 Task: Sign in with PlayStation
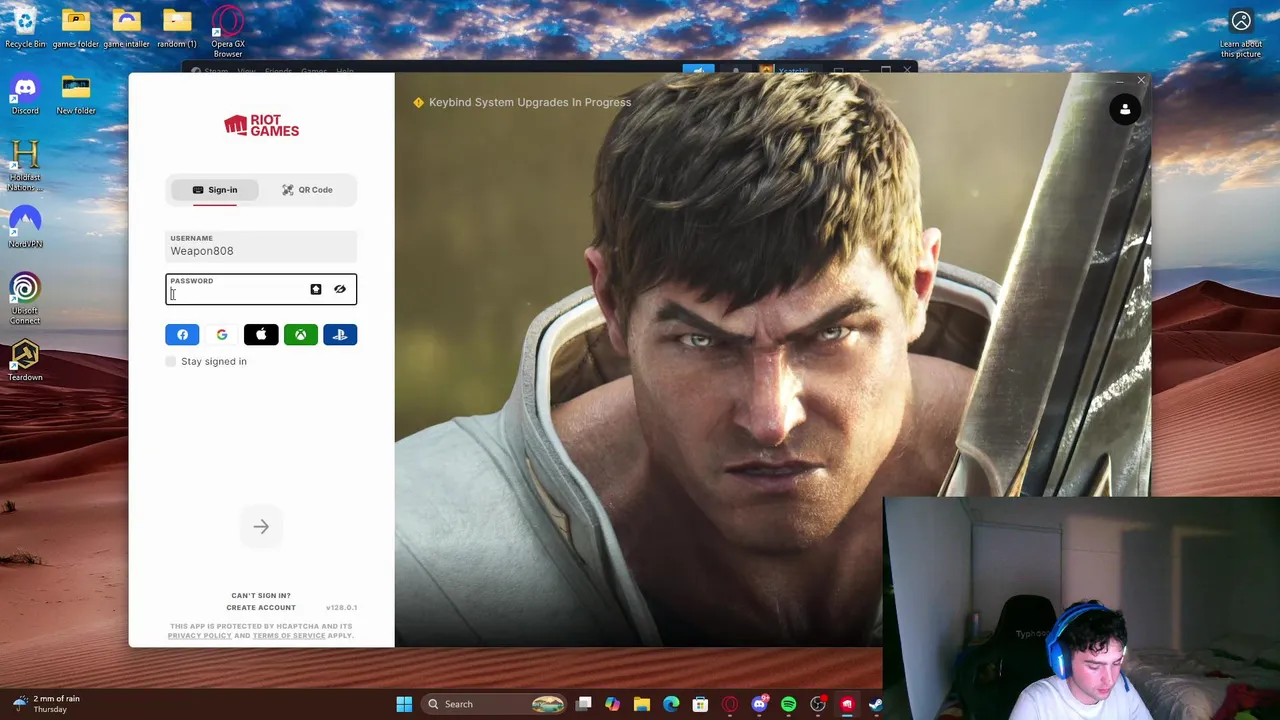click(x=340, y=335)
